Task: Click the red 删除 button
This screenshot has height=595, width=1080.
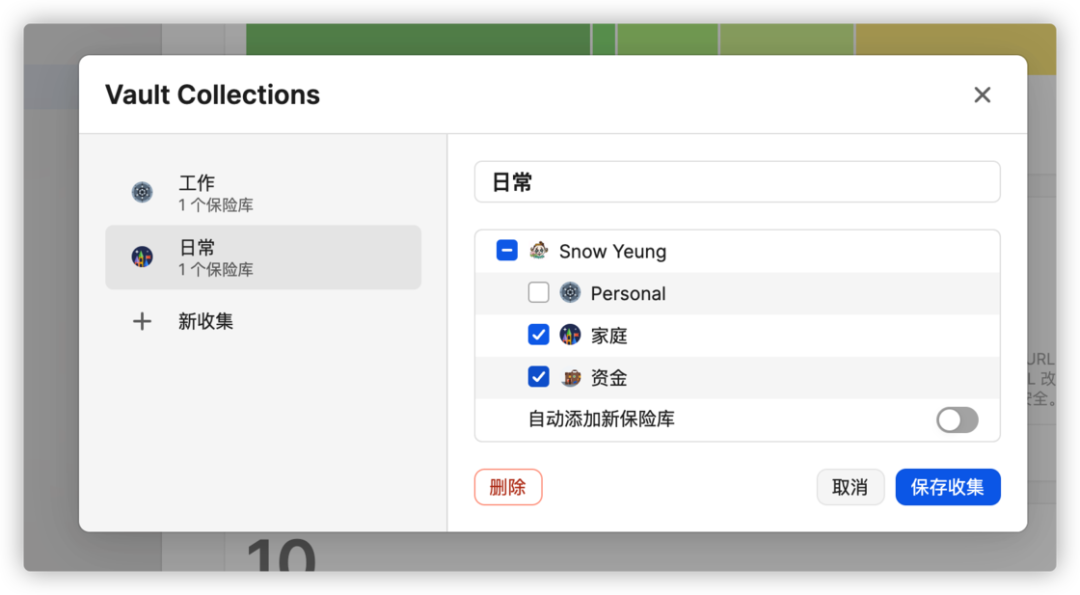Action: [x=508, y=487]
